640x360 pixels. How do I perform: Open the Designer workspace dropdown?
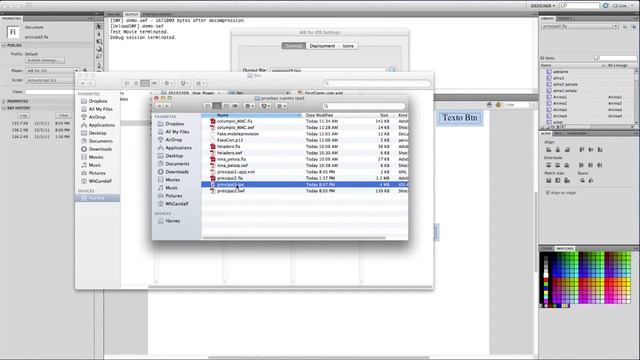coord(543,6)
